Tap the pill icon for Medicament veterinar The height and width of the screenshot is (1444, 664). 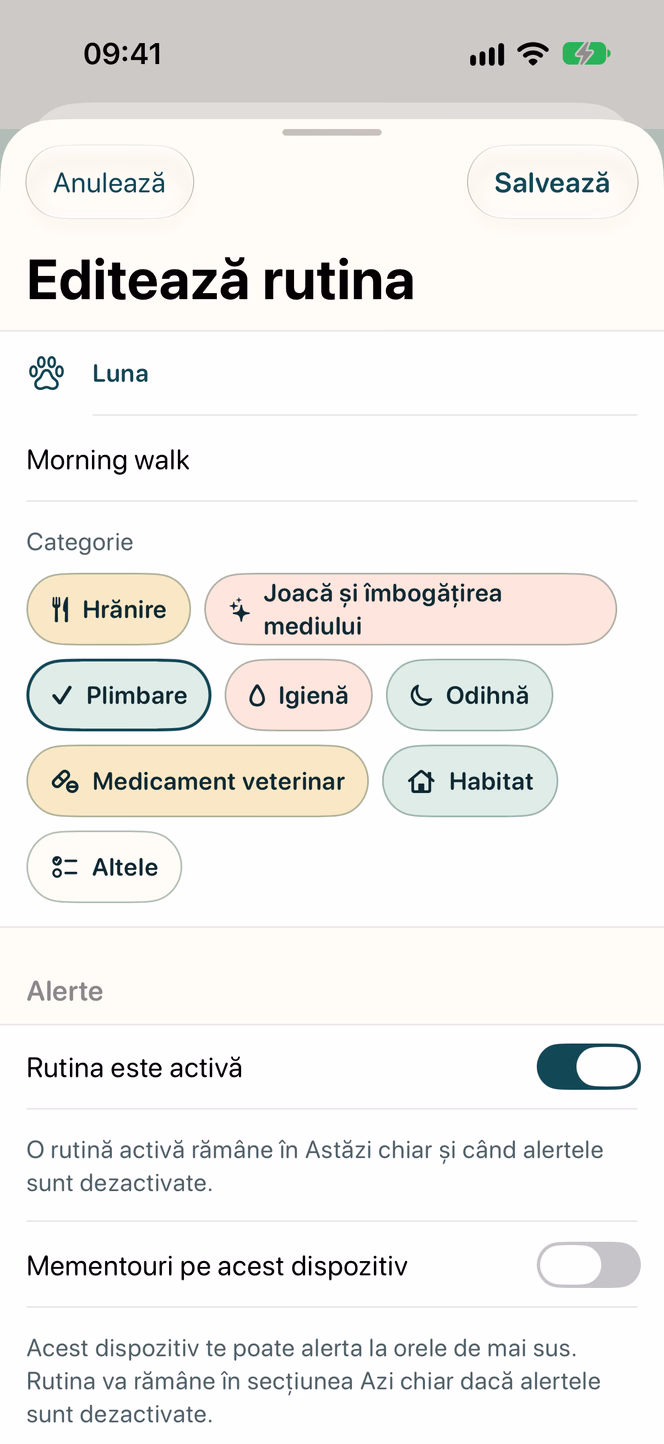click(x=66, y=782)
